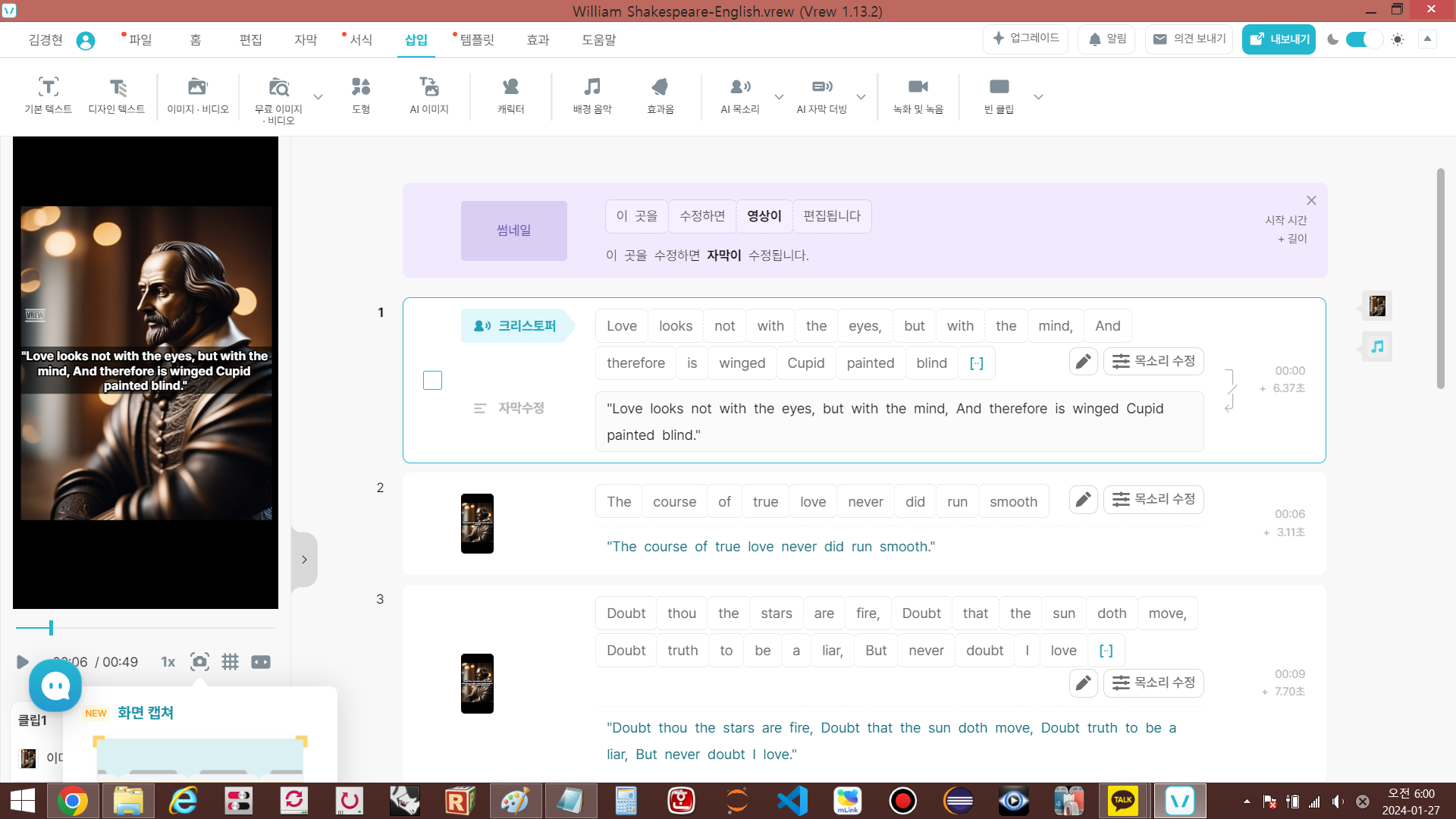Insert image or video (이미지·비디오)

[198, 96]
